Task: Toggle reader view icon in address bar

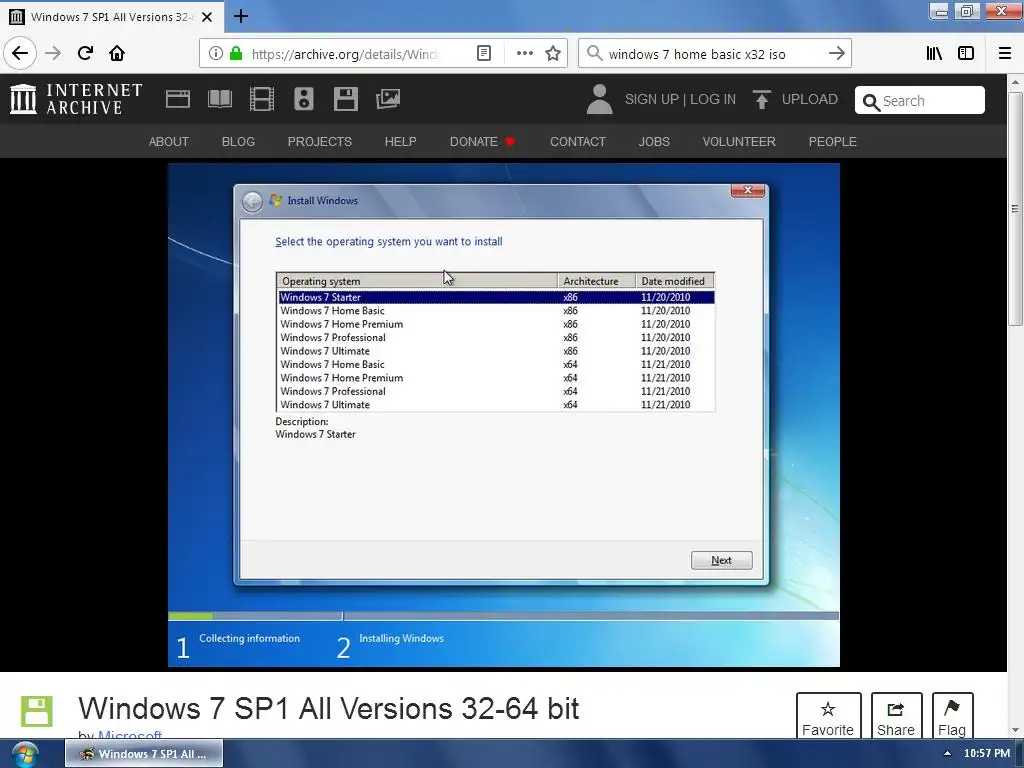Action: click(x=484, y=54)
